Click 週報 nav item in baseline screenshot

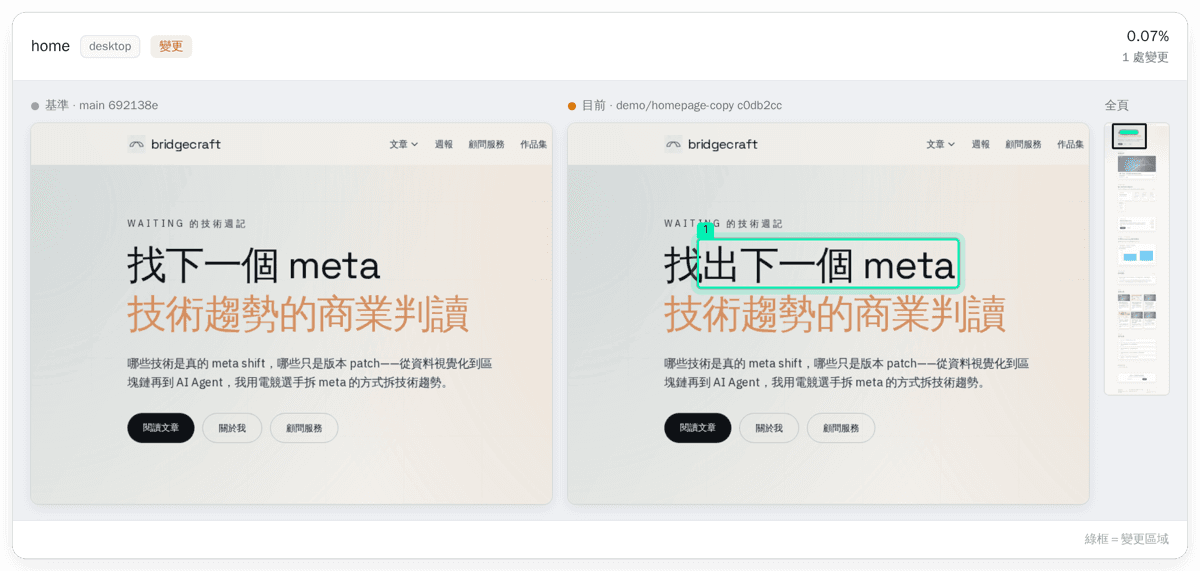coord(444,144)
